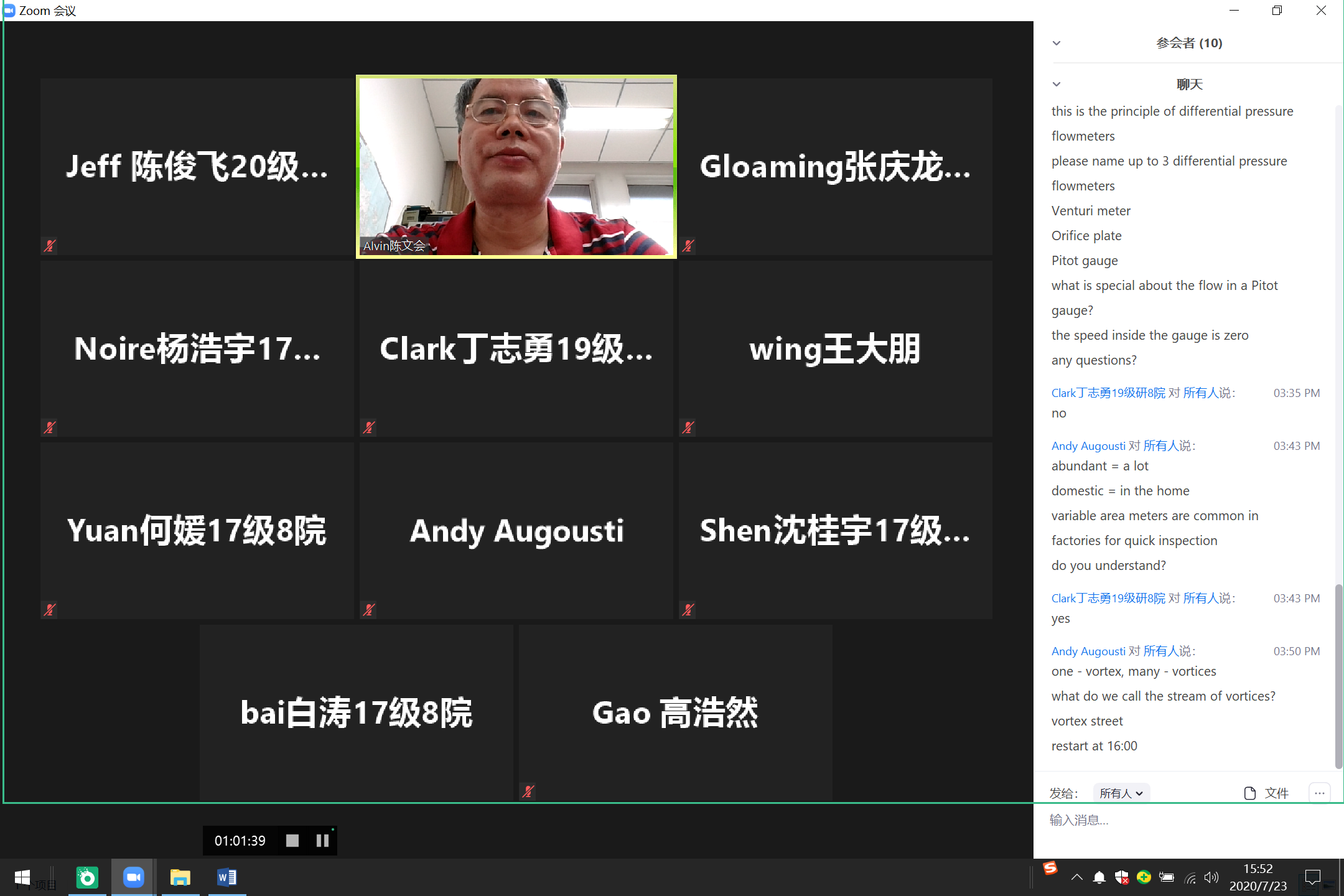1344x896 pixels.
Task: Click the 'Orifice plate' chat message
Action: pos(1086,236)
